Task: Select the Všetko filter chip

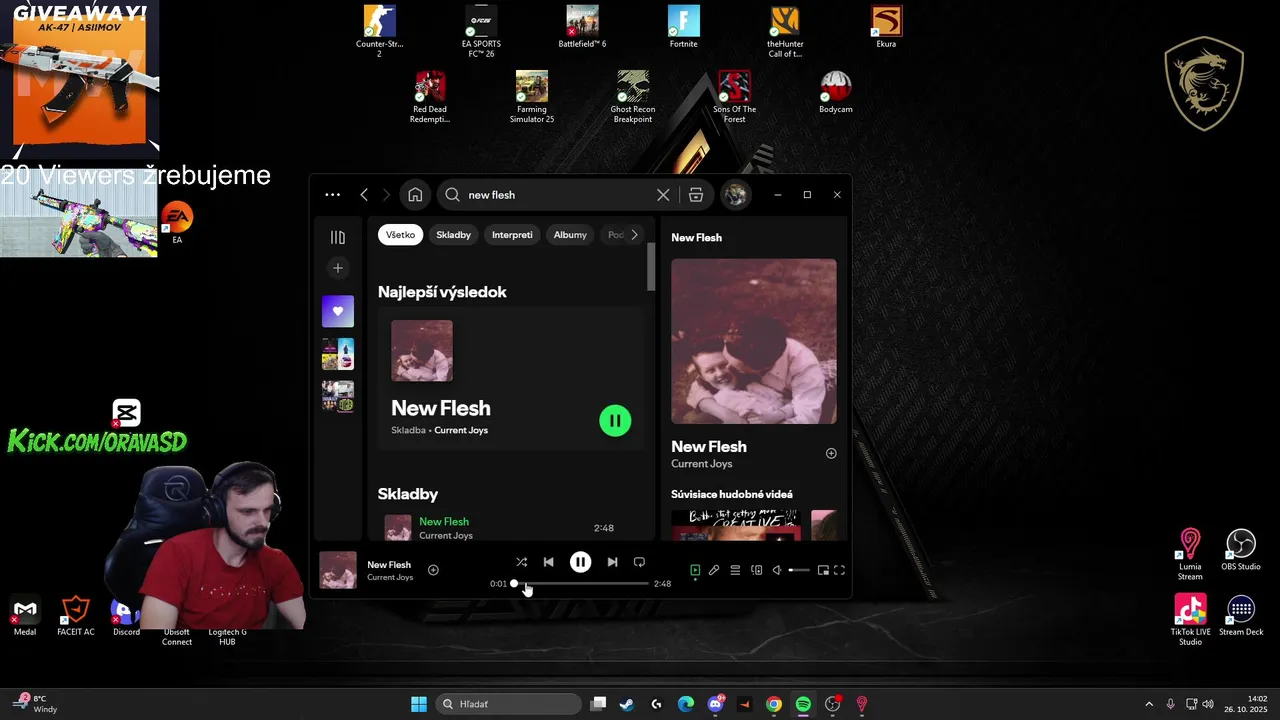Action: [400, 235]
